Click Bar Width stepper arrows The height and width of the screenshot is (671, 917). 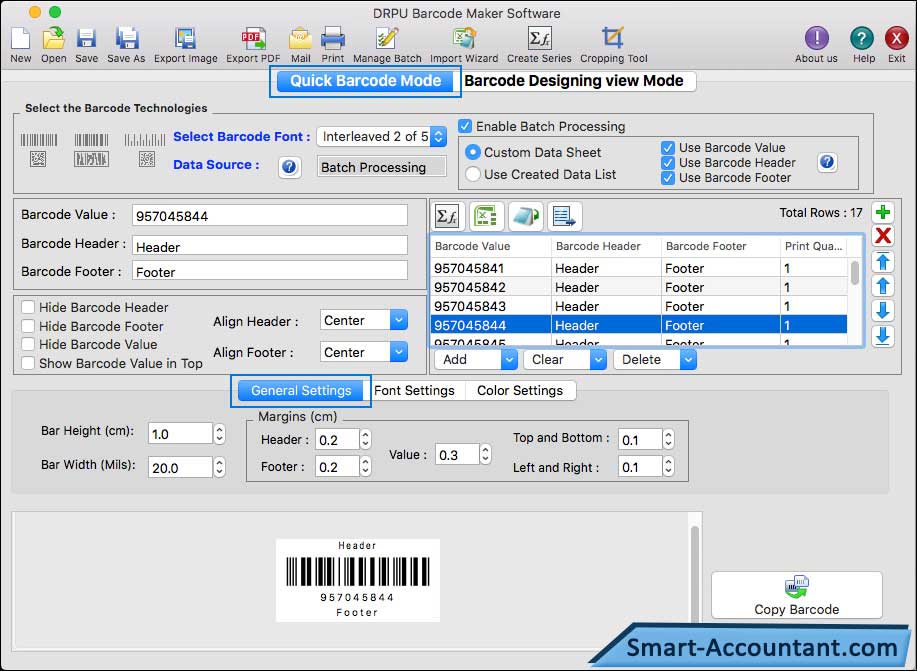click(219, 467)
